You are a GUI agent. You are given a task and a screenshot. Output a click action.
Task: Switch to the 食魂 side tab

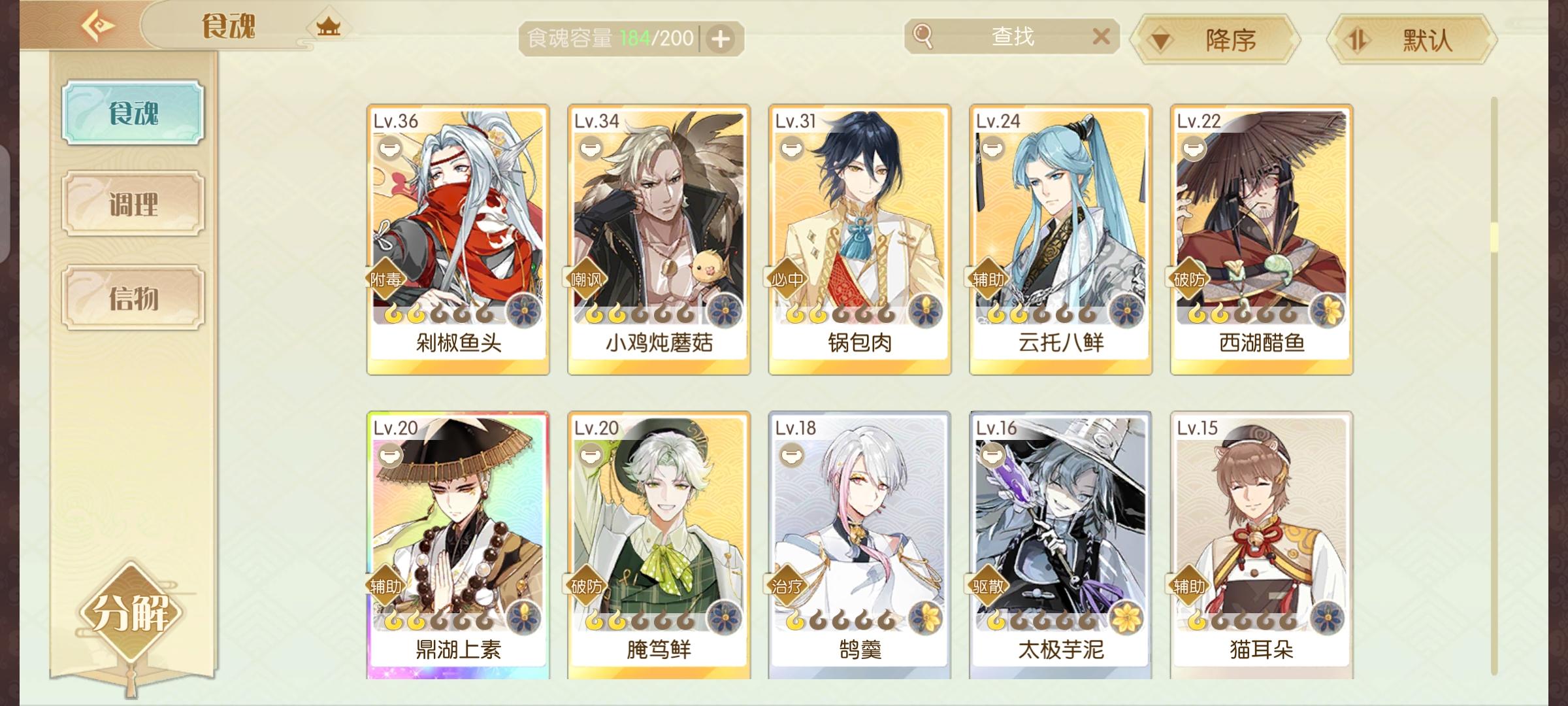133,112
